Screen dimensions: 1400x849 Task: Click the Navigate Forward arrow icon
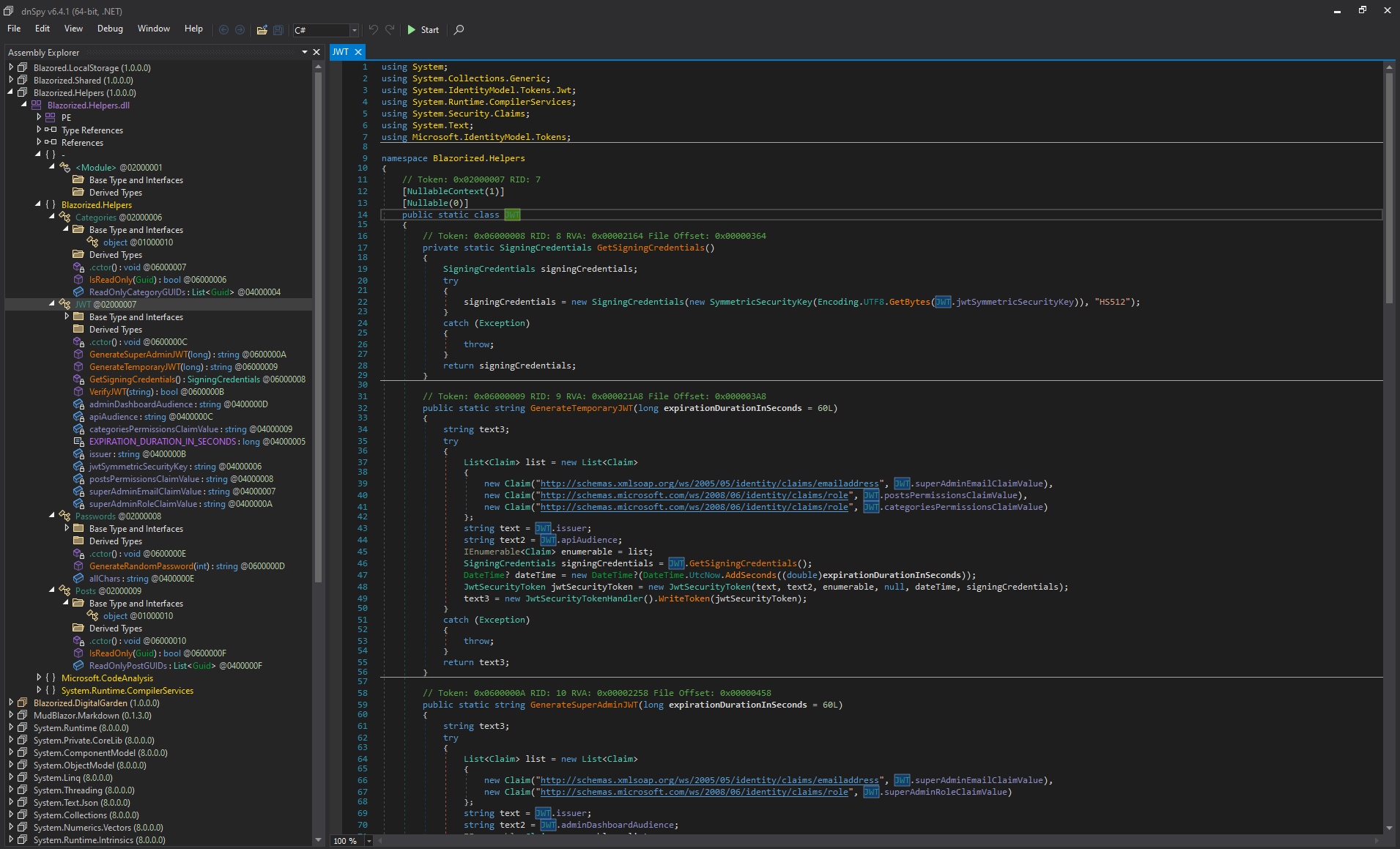point(240,30)
